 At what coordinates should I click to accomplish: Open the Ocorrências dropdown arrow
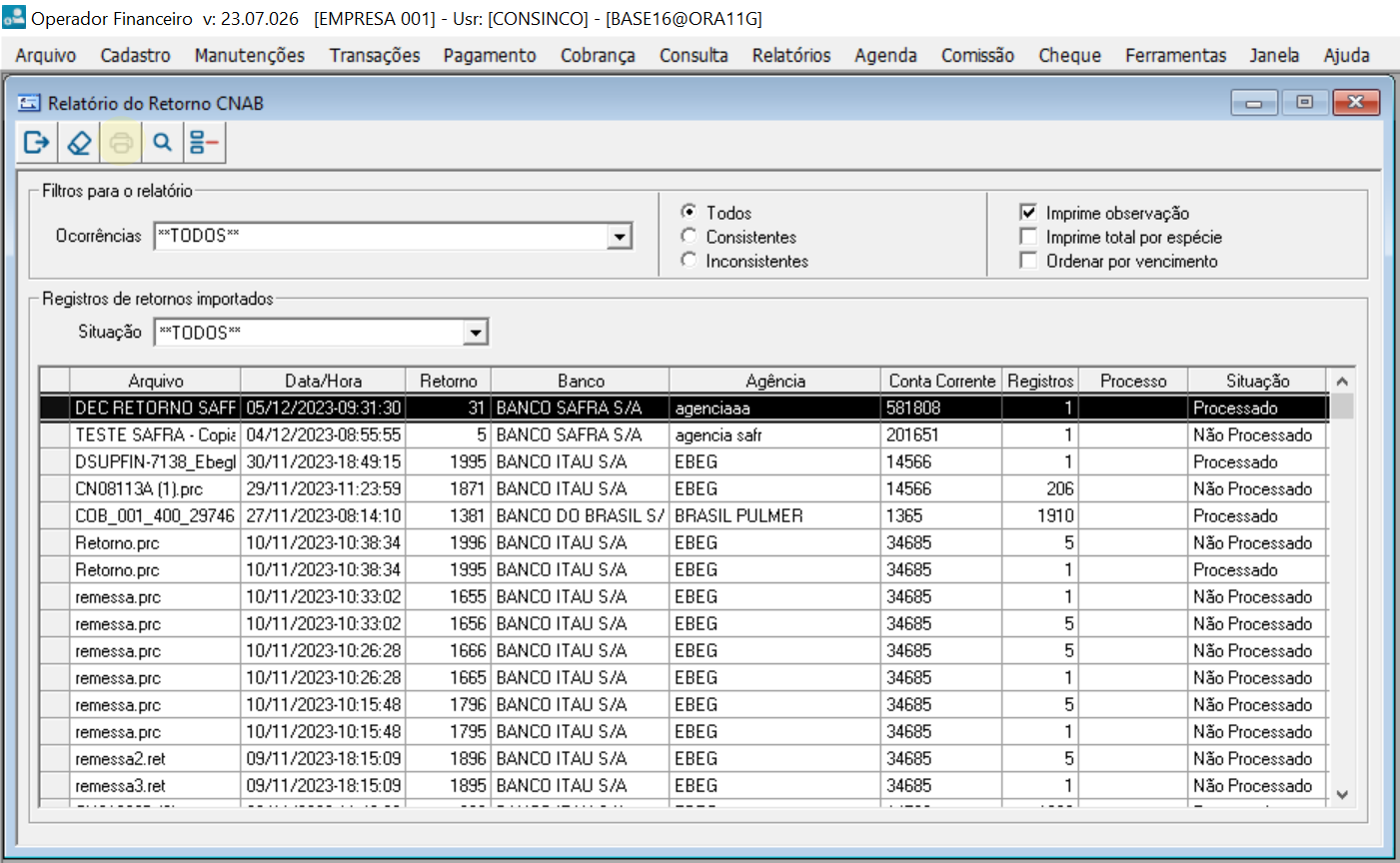621,237
